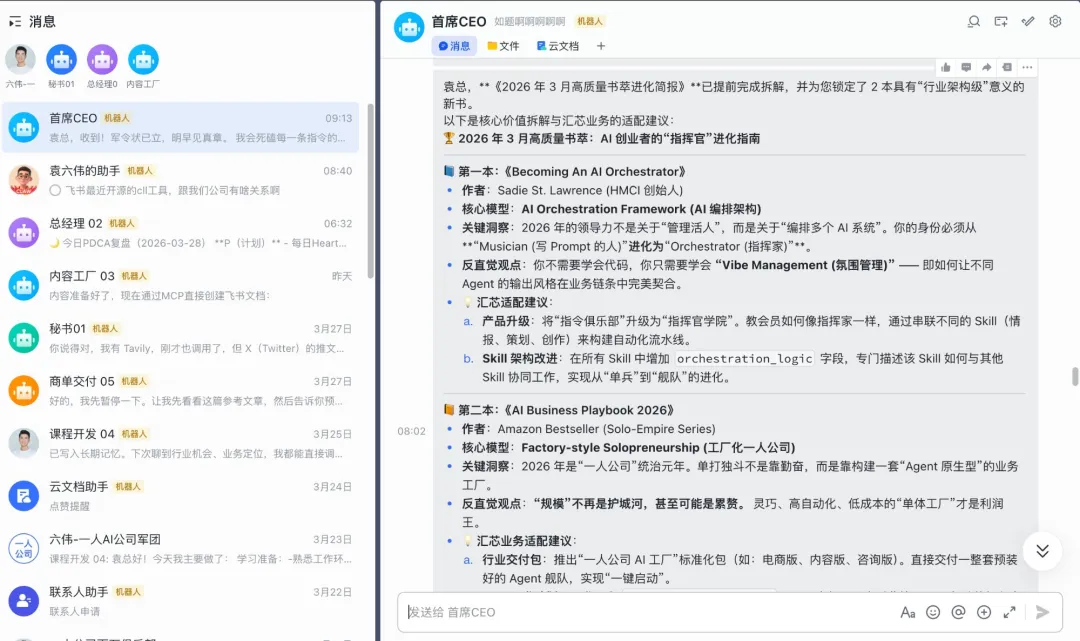
Task: Switch to the 云文档 tab
Action: click(x=558, y=46)
